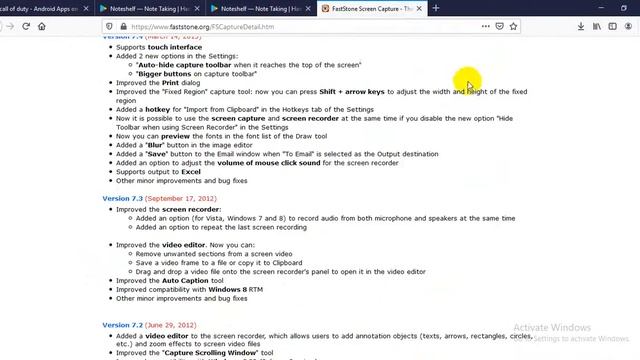
Task: Click 'repeat the last screen recording' bullet
Action: (221, 227)
